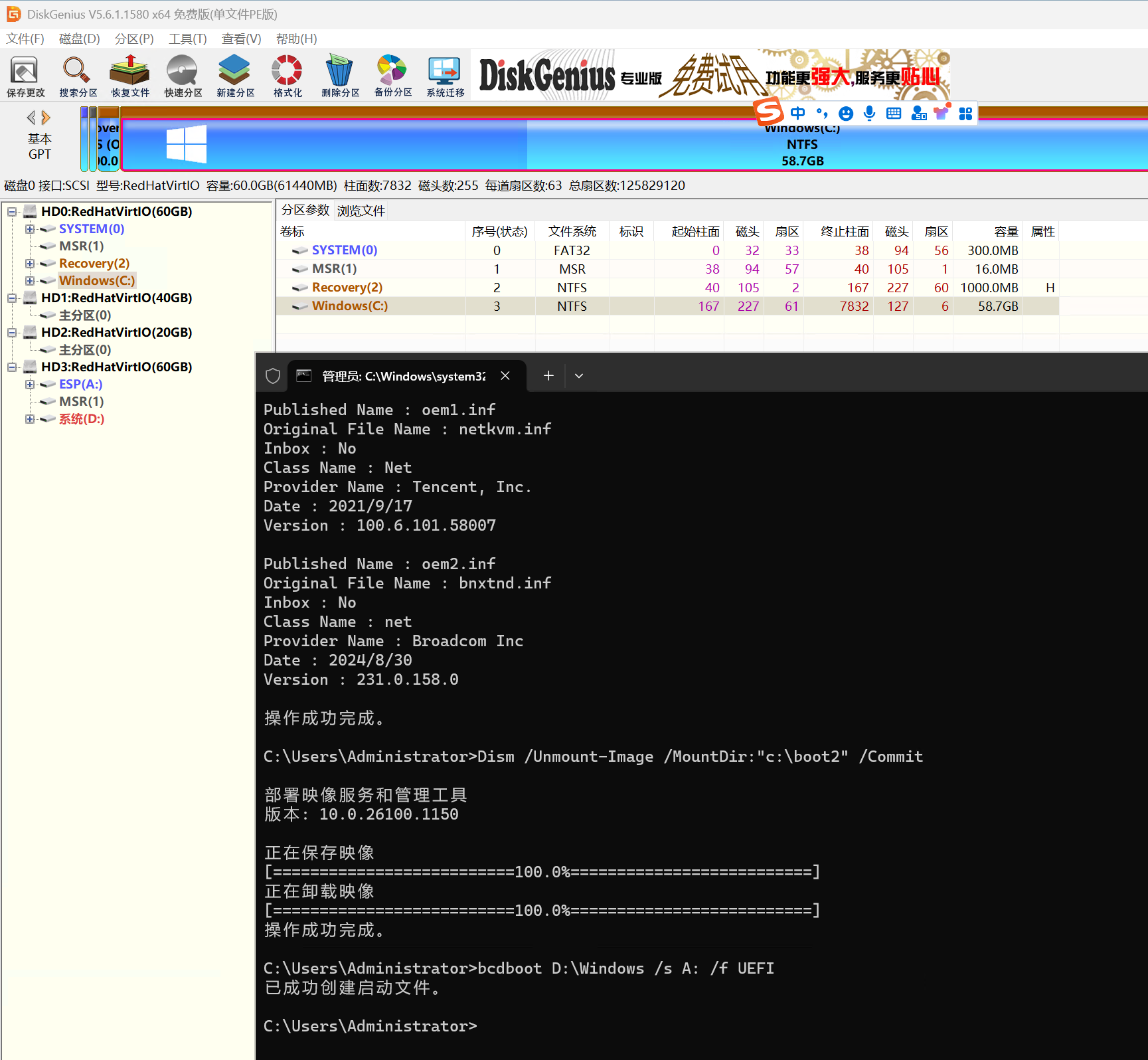This screenshot has width=1148, height=1060.
Task: Collapse the HD0:RedHatVirtIO(60GB) tree node
Action: [x=12, y=212]
